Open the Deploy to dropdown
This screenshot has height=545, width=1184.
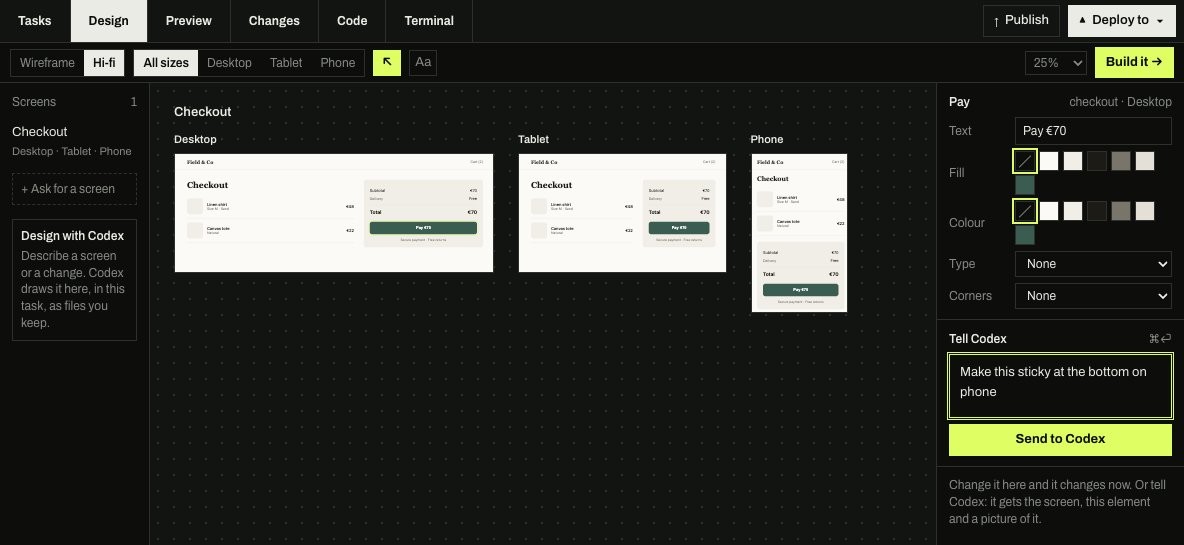point(1121,20)
